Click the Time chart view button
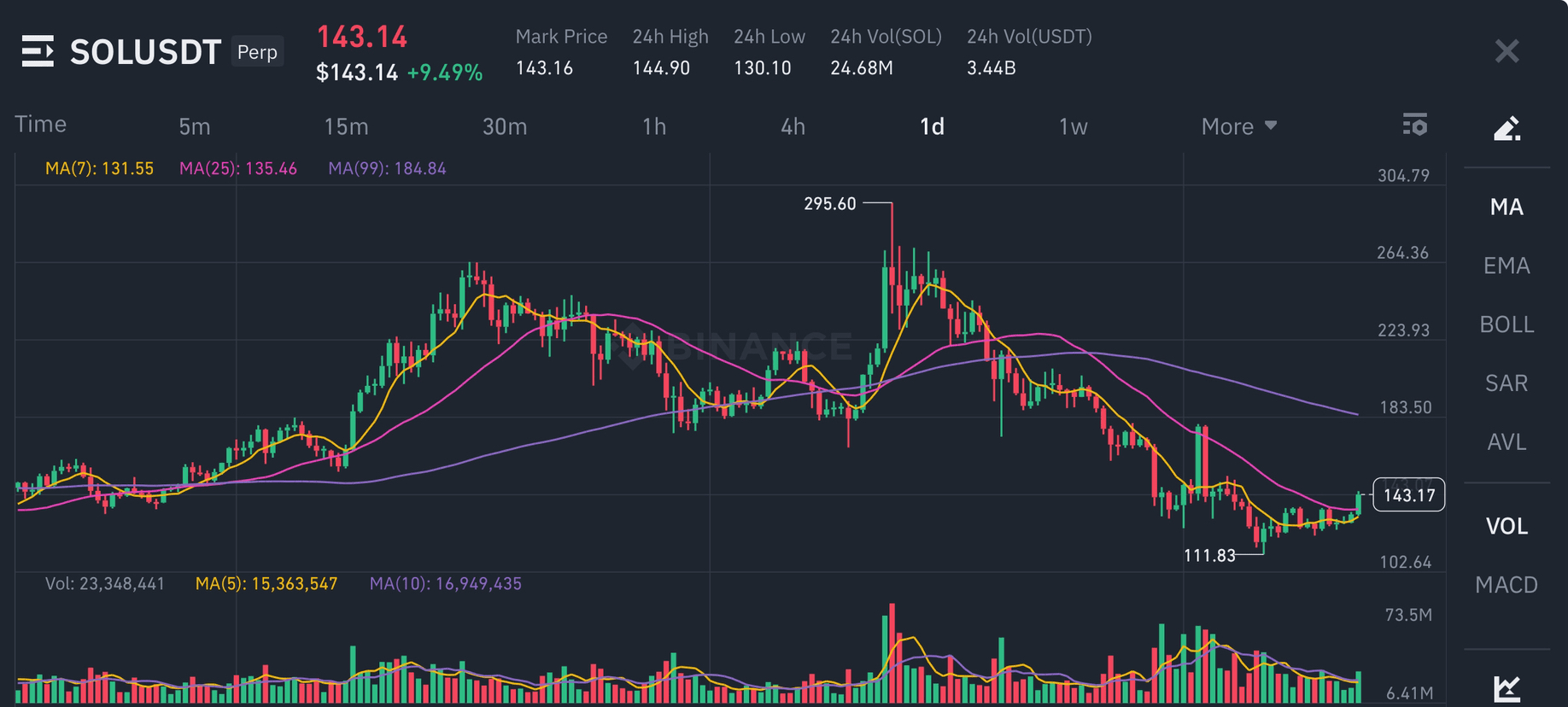 [40, 125]
